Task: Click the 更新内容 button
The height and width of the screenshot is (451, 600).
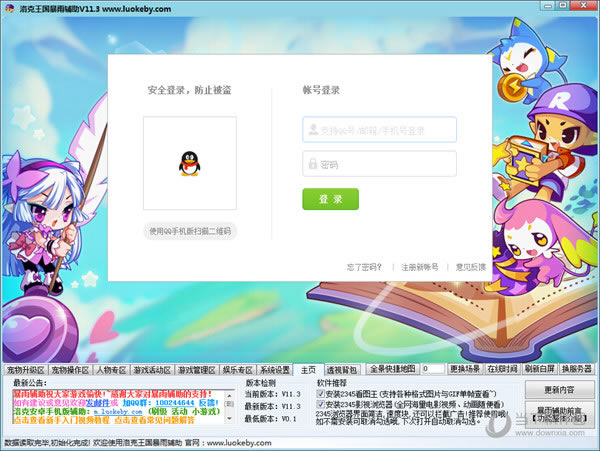Action: point(559,390)
